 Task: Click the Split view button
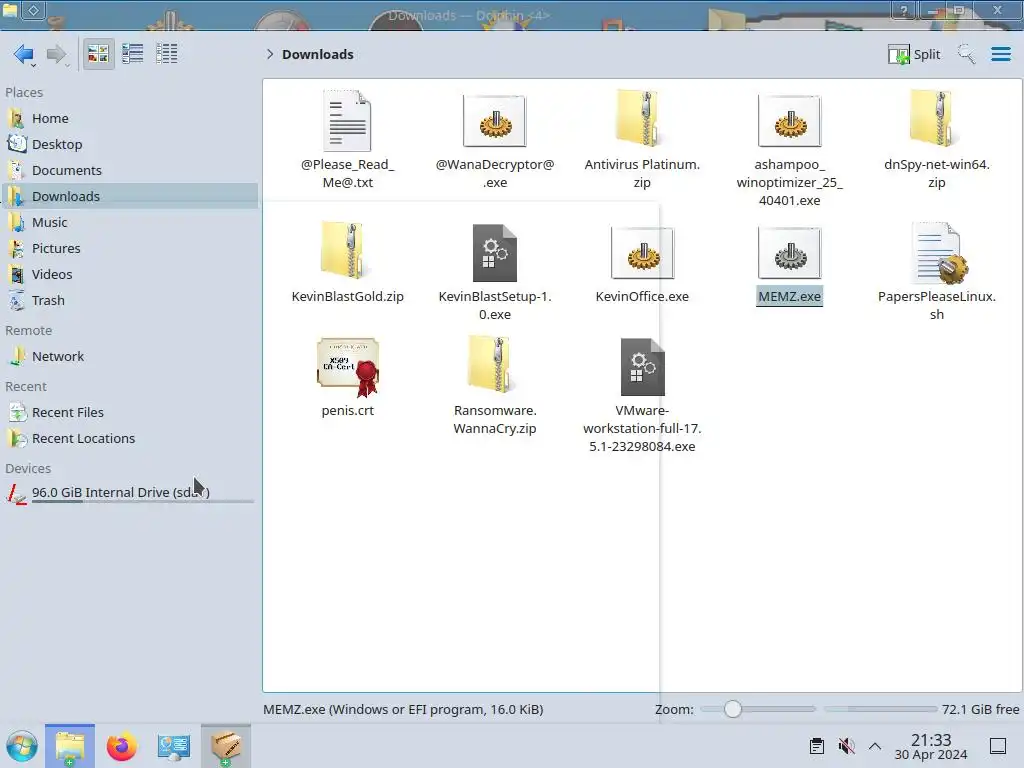pyautogui.click(x=914, y=54)
